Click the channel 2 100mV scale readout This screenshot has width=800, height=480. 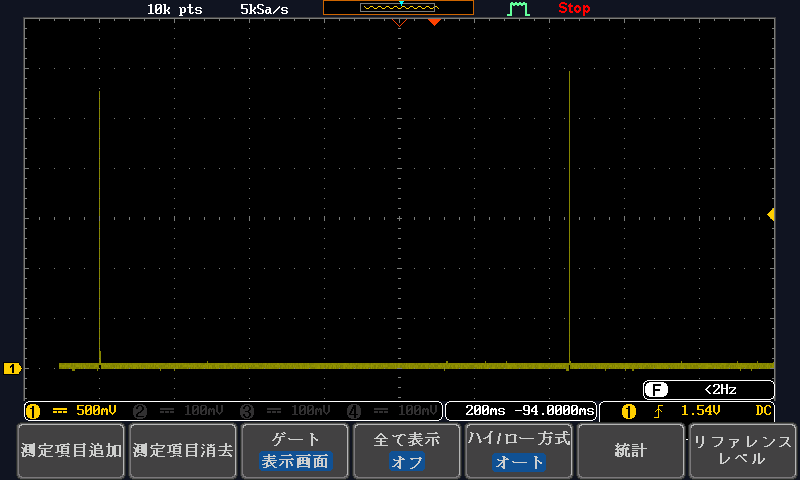(x=204, y=411)
